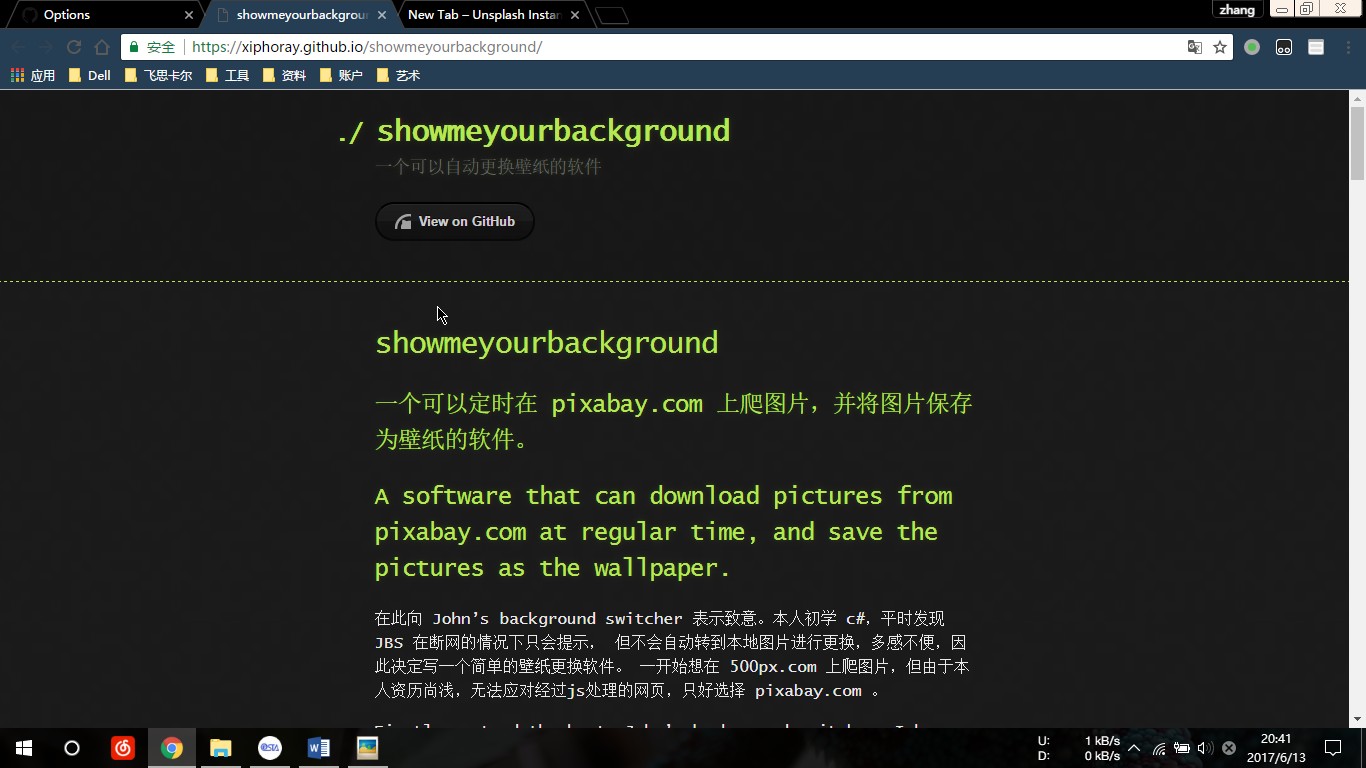The height and width of the screenshot is (768, 1366).
Task: Open the volume control in system tray
Action: [x=1204, y=748]
